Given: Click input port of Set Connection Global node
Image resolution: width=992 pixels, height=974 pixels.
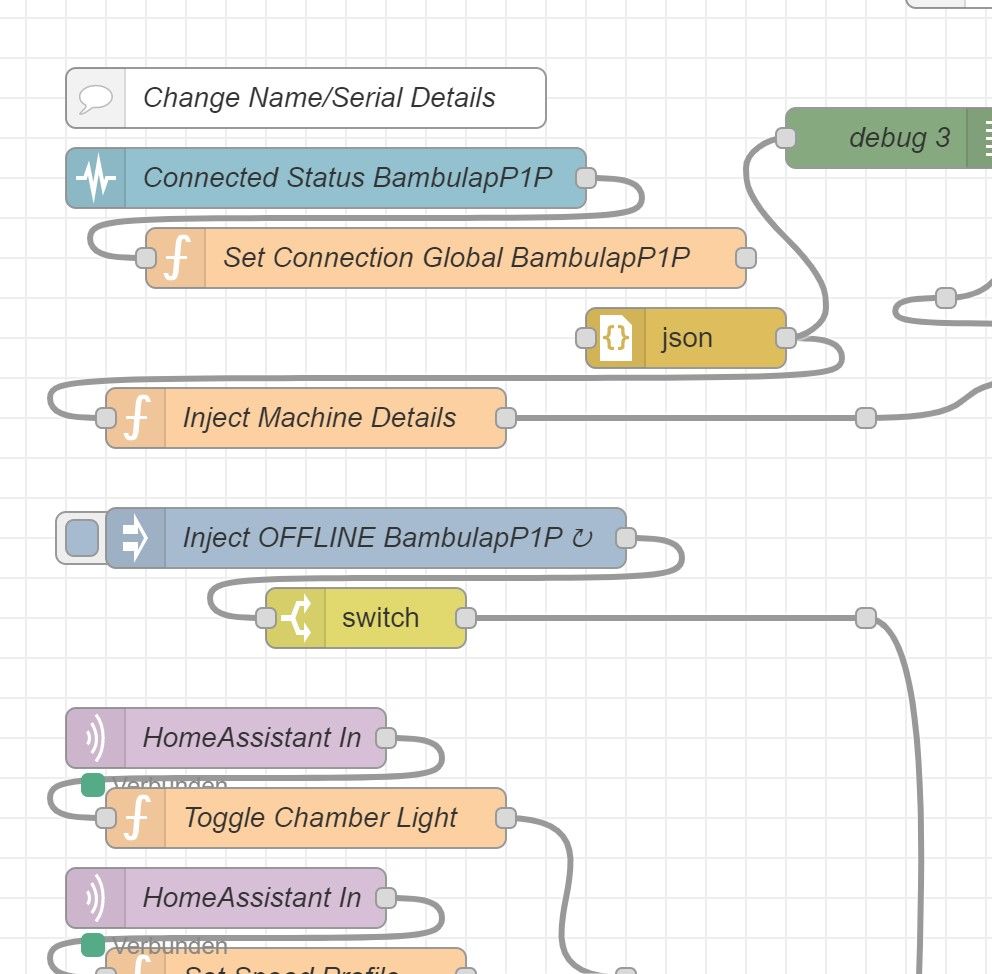Looking at the screenshot, I should tap(146, 258).
